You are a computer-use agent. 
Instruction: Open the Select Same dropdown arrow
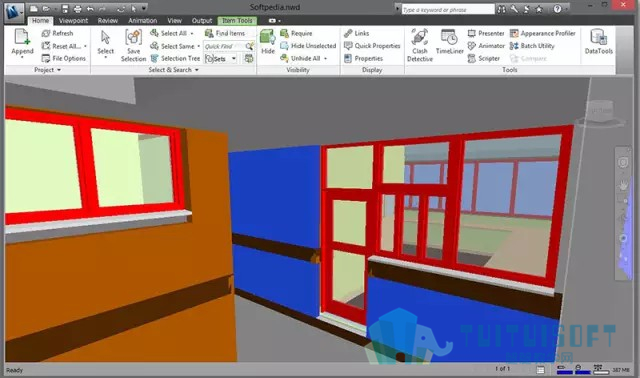coord(198,46)
